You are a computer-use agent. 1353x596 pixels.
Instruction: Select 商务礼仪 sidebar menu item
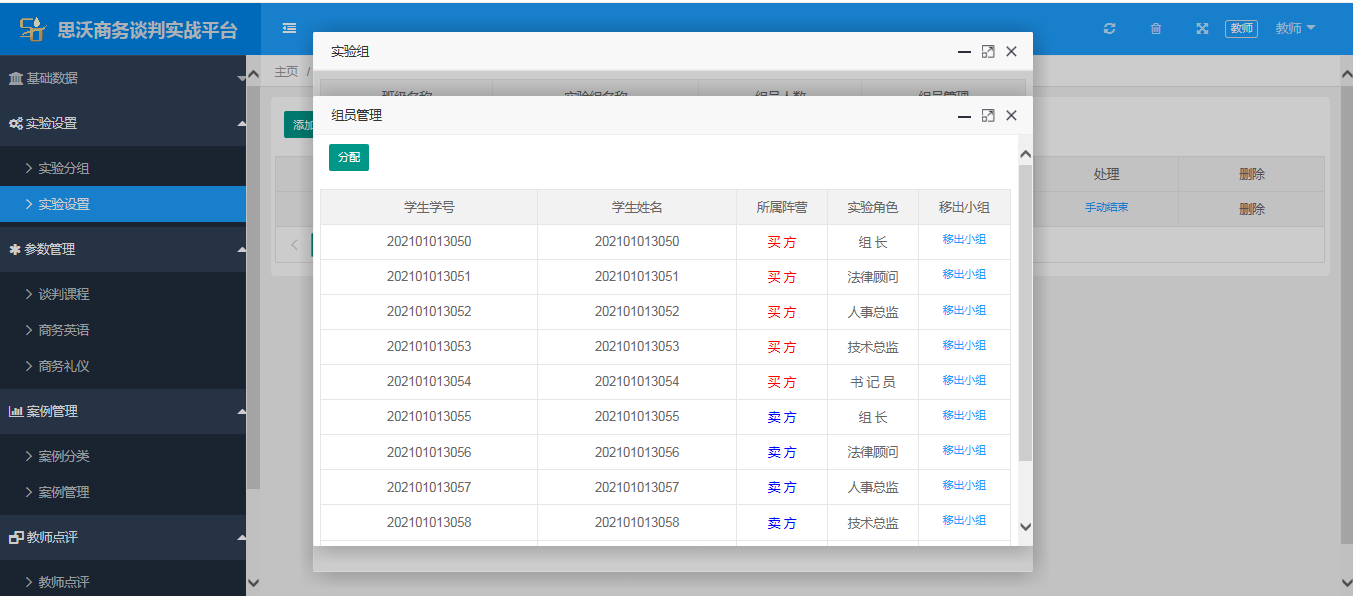pyautogui.click(x=64, y=366)
